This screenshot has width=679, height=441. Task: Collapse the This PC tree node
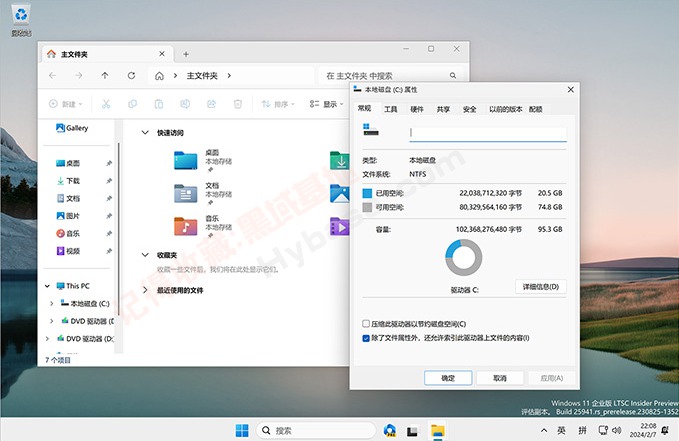pyautogui.click(x=47, y=286)
